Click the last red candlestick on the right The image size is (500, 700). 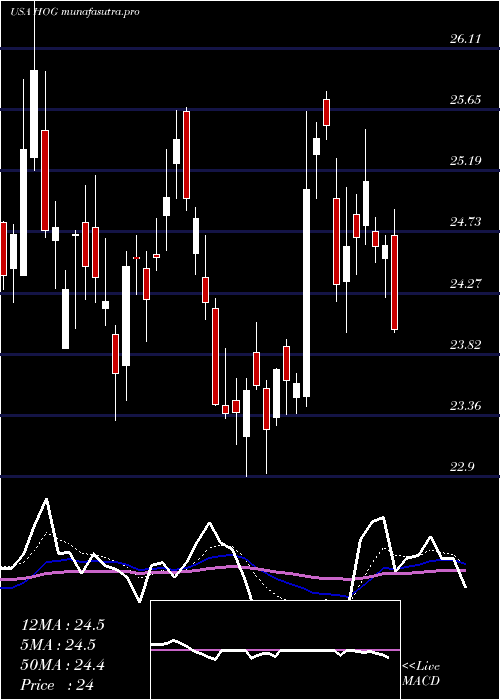(394, 282)
